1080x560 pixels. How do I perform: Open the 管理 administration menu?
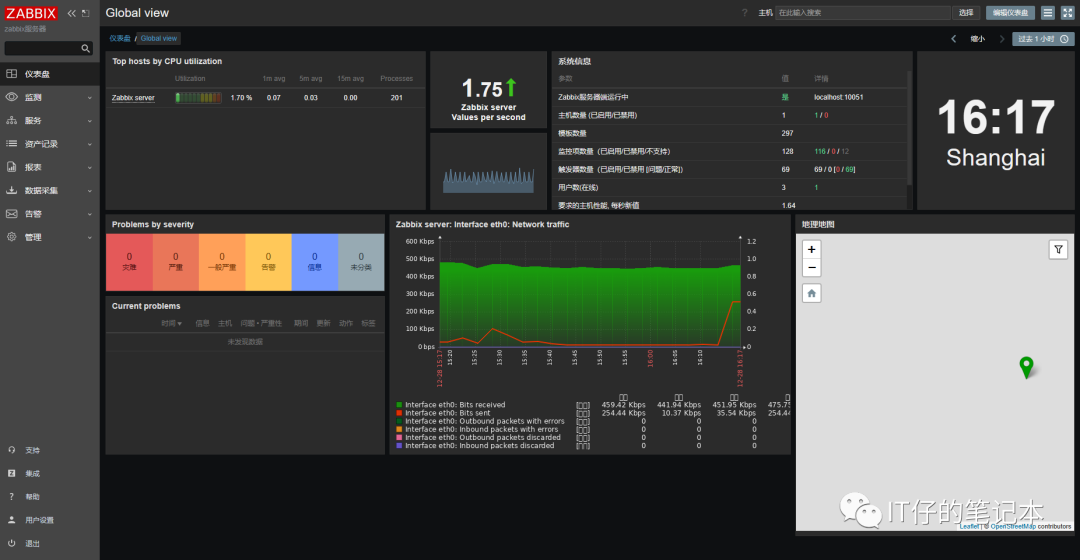(50, 237)
